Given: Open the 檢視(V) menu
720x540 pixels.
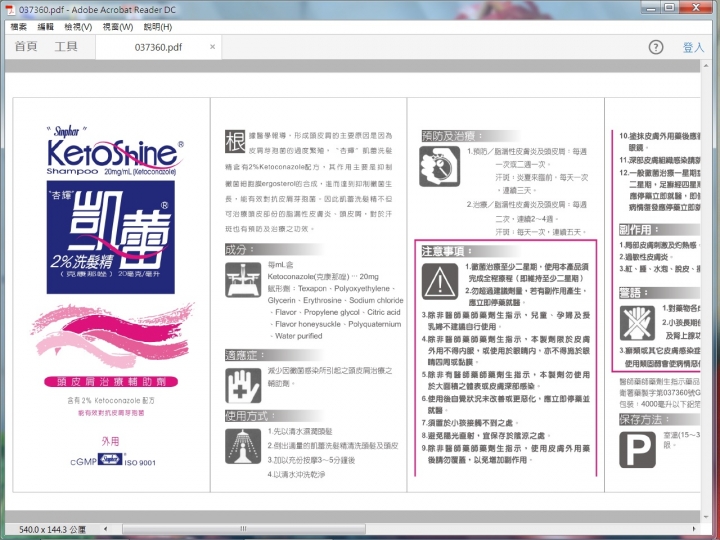Looking at the screenshot, I should pos(78,27).
